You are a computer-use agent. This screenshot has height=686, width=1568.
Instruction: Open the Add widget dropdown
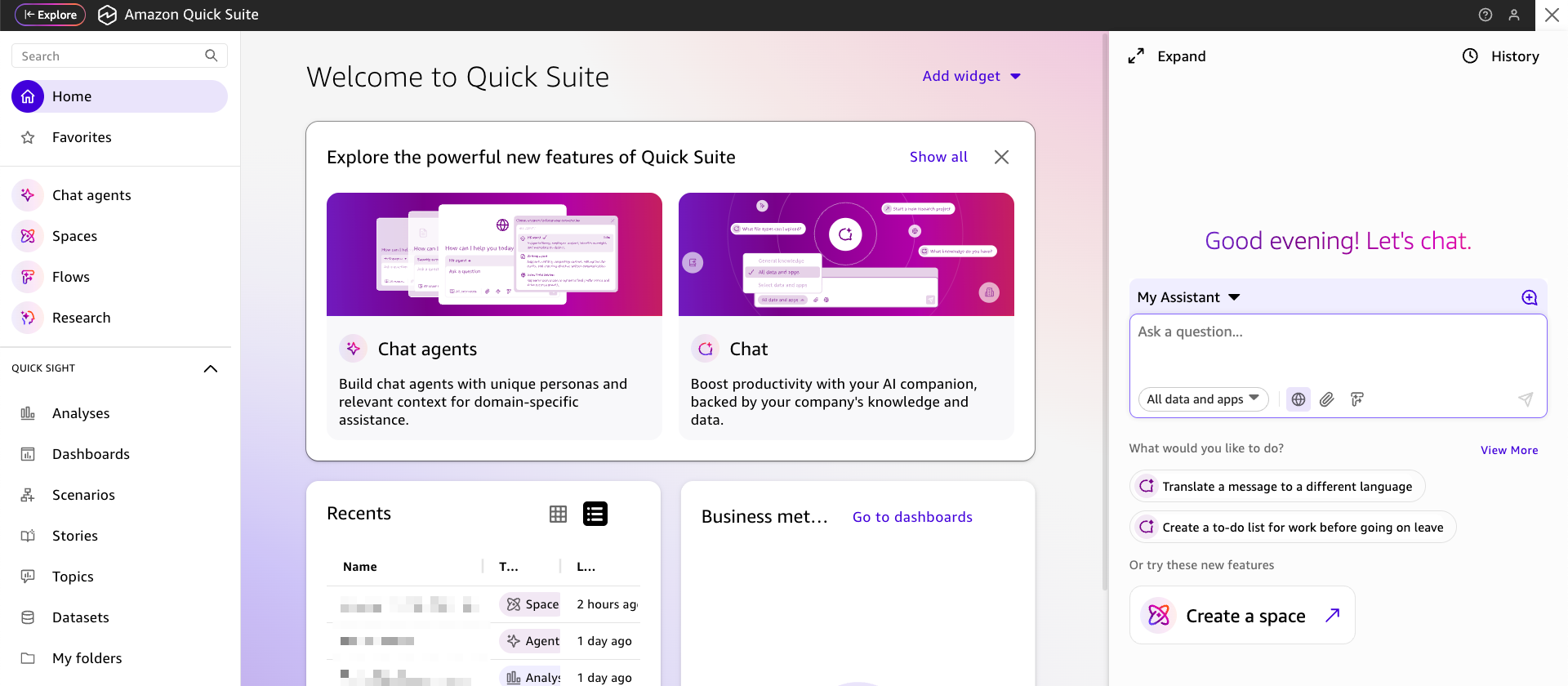[971, 76]
